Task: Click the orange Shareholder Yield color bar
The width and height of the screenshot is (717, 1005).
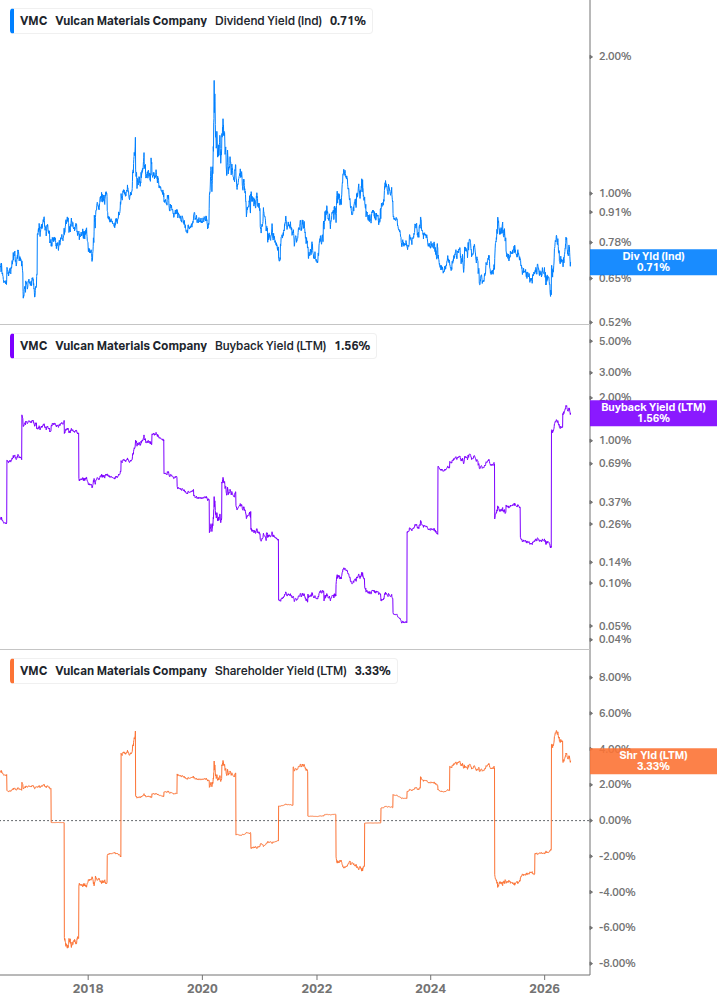Action: click(12, 671)
